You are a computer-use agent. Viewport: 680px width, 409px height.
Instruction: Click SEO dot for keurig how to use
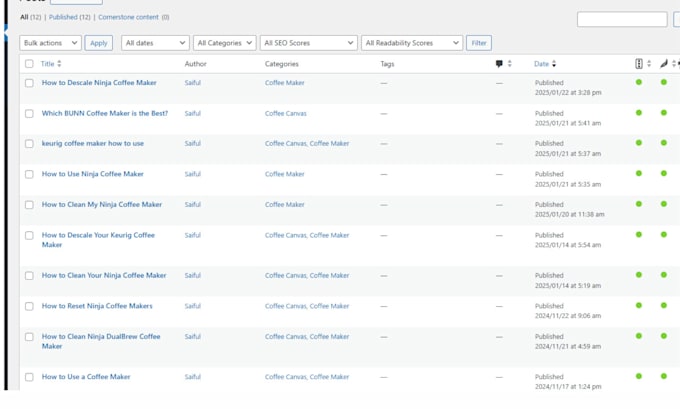pyautogui.click(x=639, y=143)
